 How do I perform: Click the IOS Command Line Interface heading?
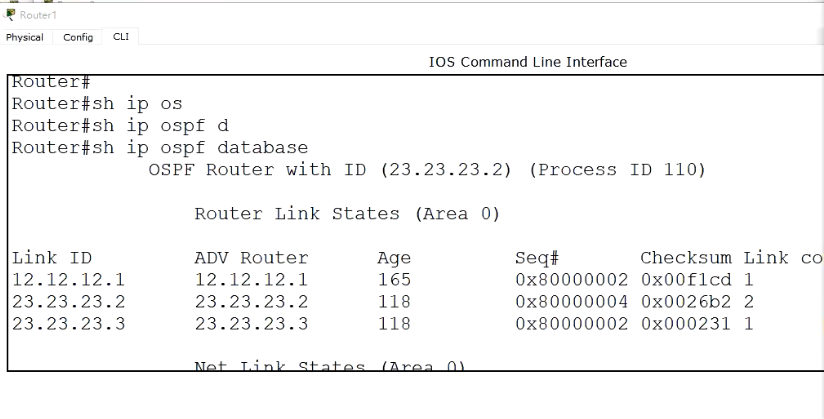tap(528, 62)
